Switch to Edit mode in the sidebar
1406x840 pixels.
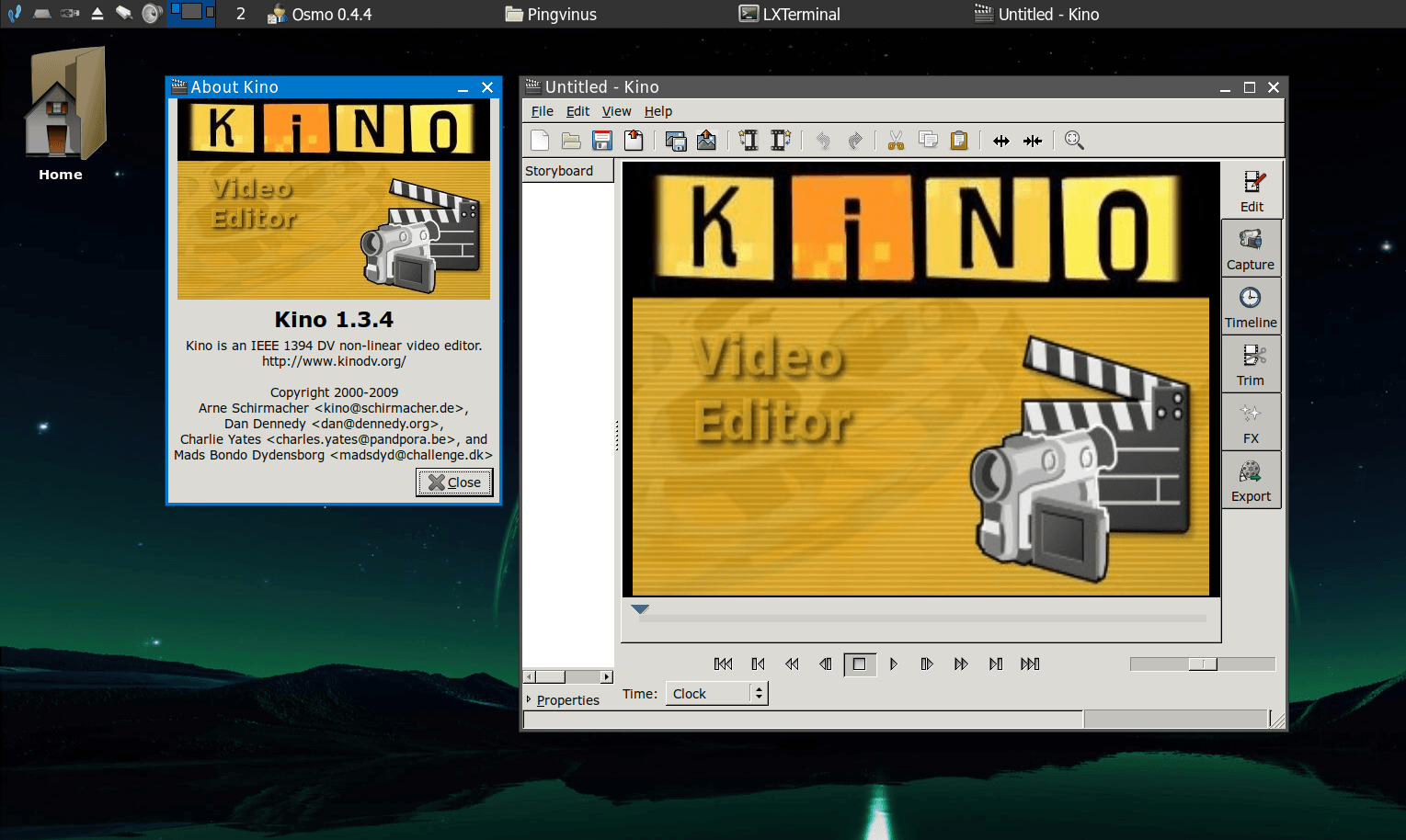[1252, 190]
